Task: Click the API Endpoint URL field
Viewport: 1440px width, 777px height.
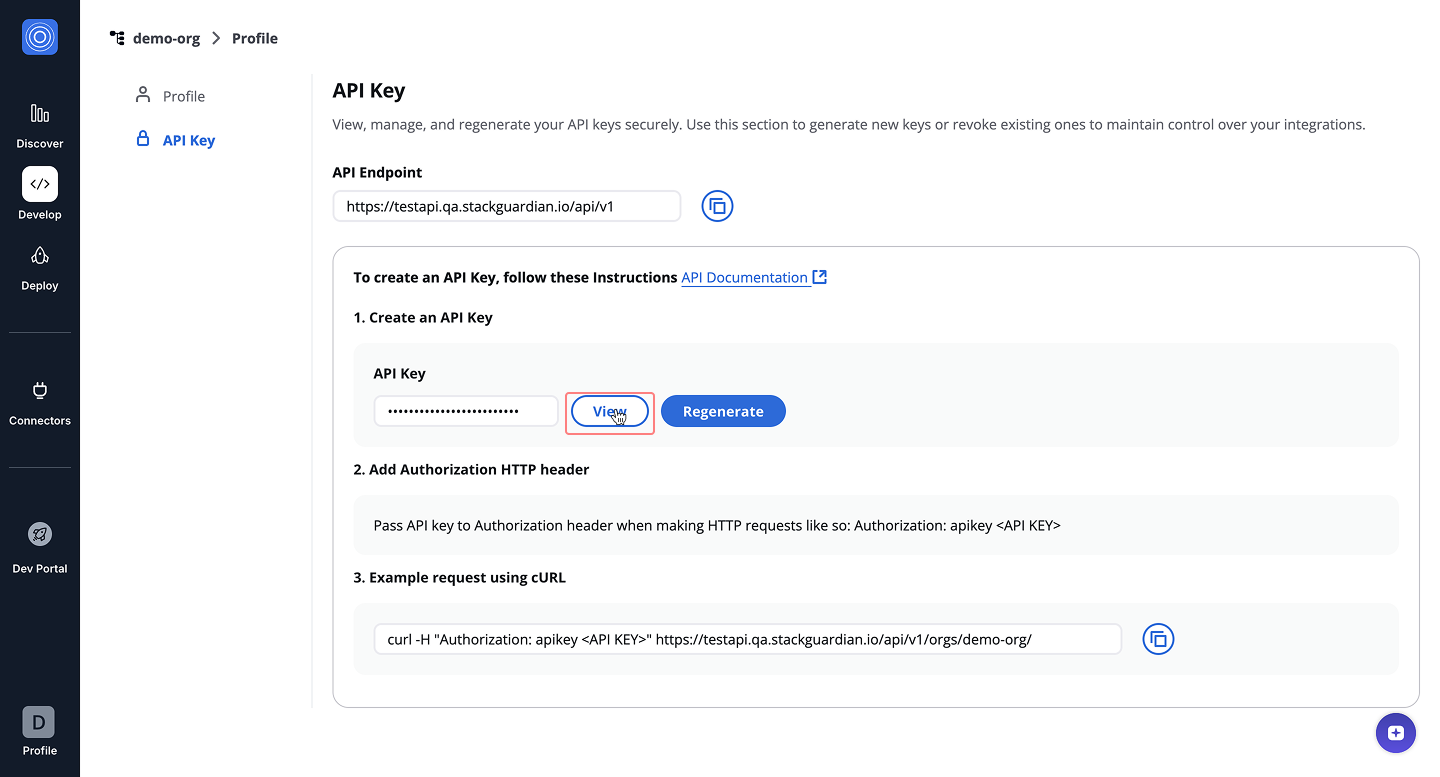Action: (x=506, y=207)
